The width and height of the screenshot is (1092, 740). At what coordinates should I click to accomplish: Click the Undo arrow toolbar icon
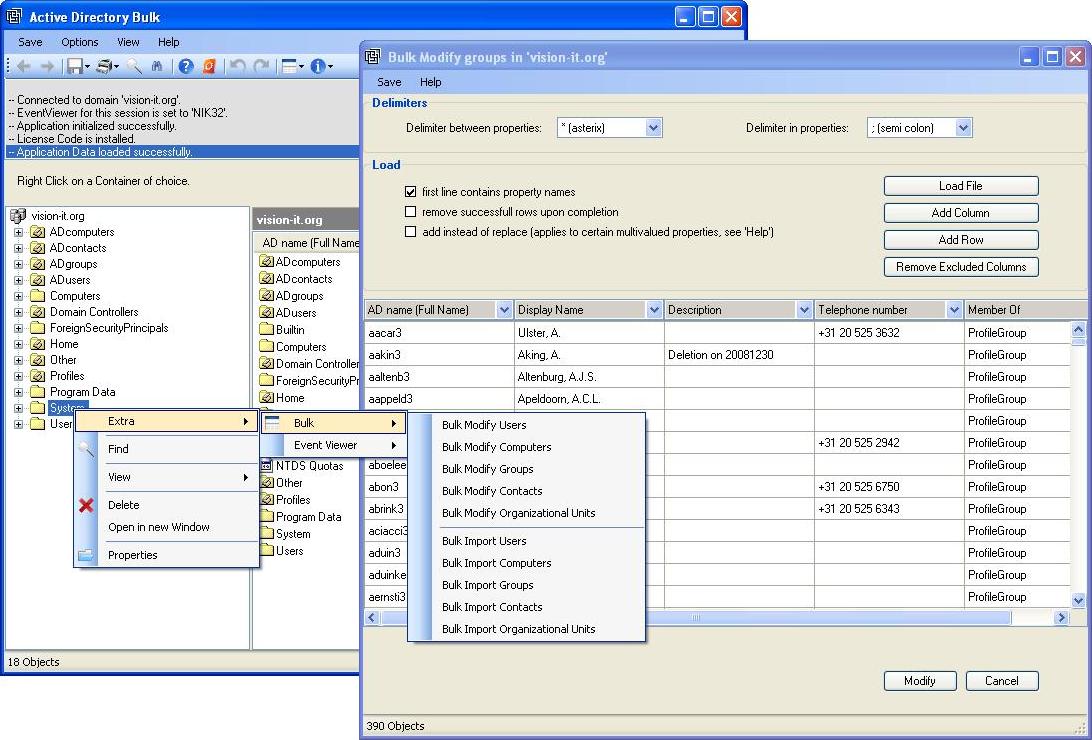(237, 67)
